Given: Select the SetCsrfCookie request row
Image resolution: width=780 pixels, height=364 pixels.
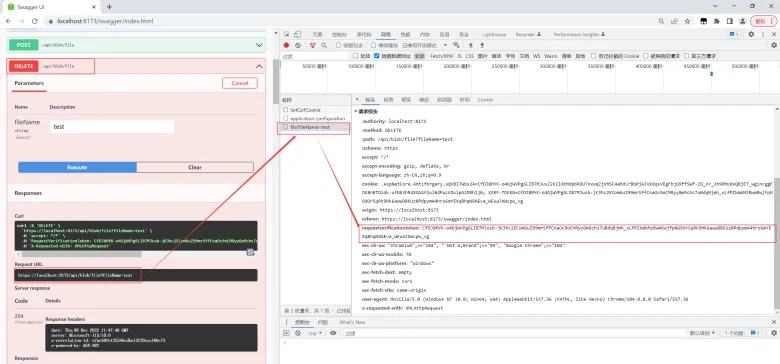Looking at the screenshot, I should coord(315,109).
